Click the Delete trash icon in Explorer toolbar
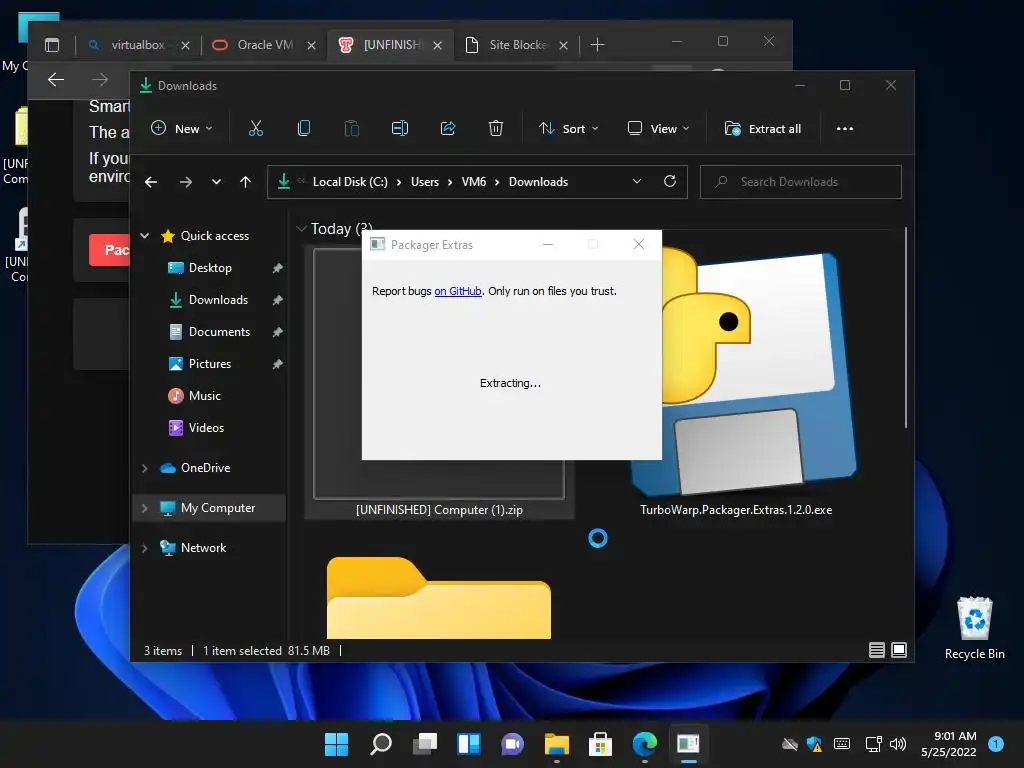The height and width of the screenshot is (768, 1024). pos(496,129)
